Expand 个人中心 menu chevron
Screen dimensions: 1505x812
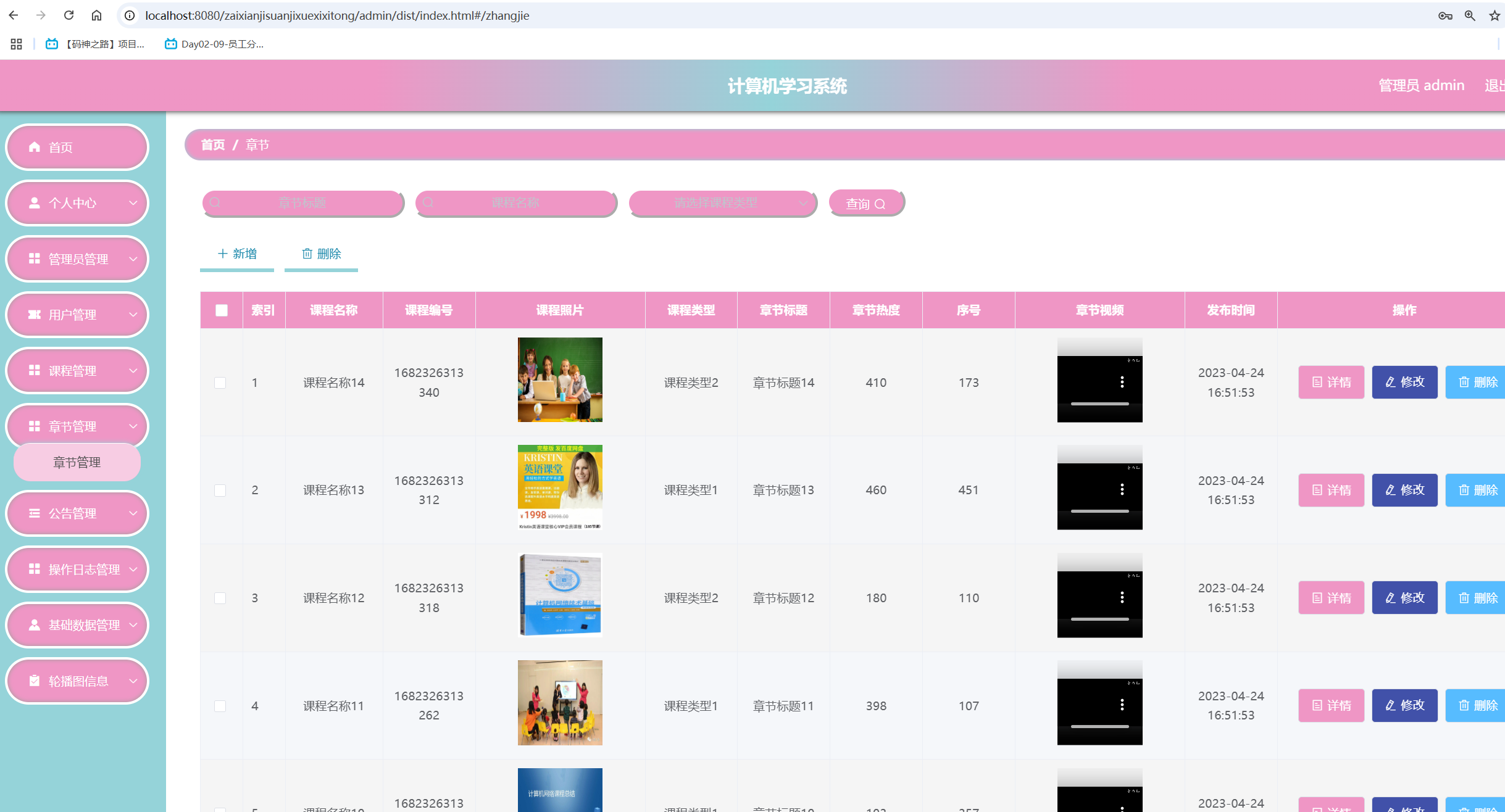[x=133, y=202]
